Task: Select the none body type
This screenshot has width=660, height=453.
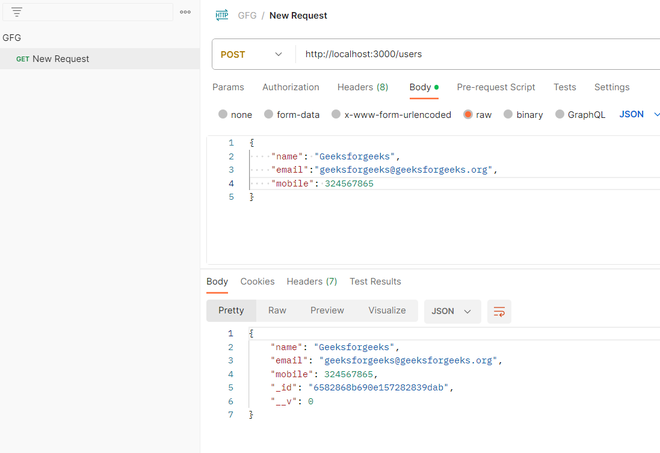Action: [x=223, y=115]
